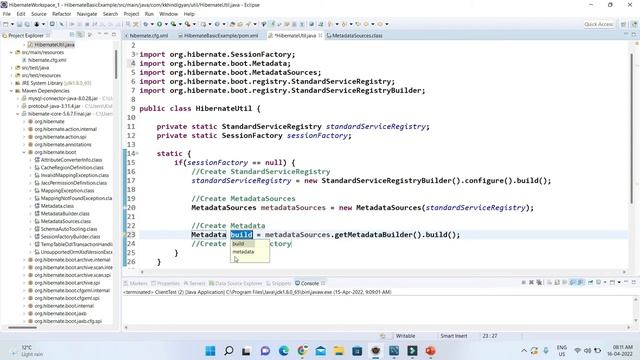Viewport: 640px width, 360px height.
Task: Open Display Selected Console dropdown
Action: pyautogui.click(x=605, y=282)
